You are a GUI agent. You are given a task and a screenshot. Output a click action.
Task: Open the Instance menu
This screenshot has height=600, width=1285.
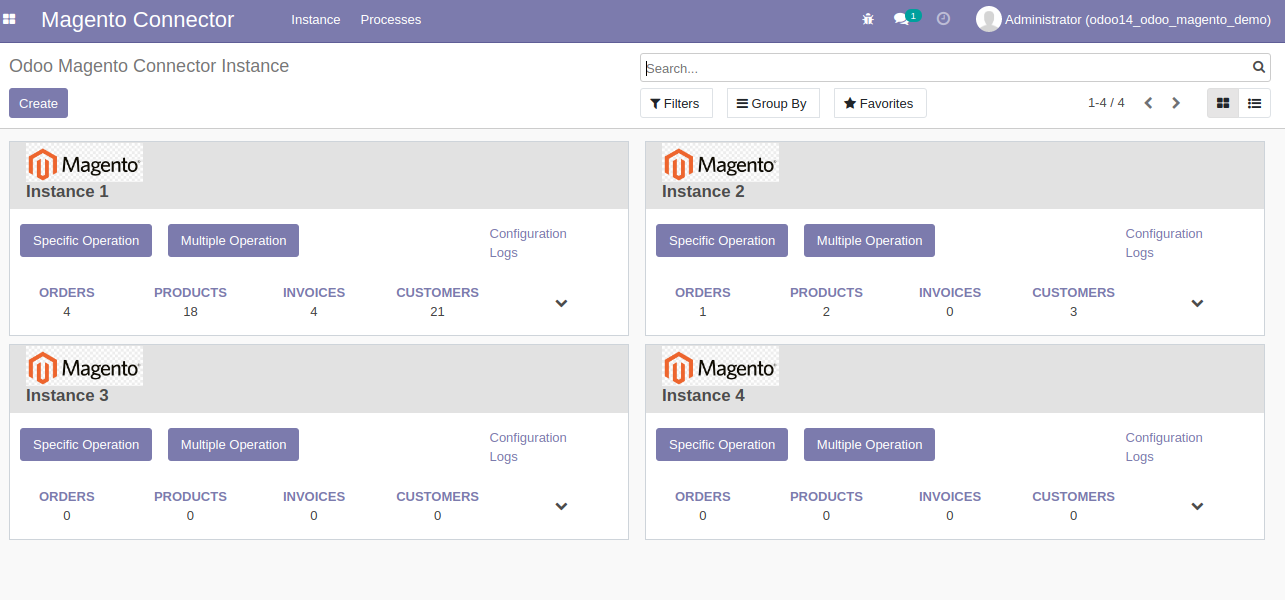tap(315, 20)
